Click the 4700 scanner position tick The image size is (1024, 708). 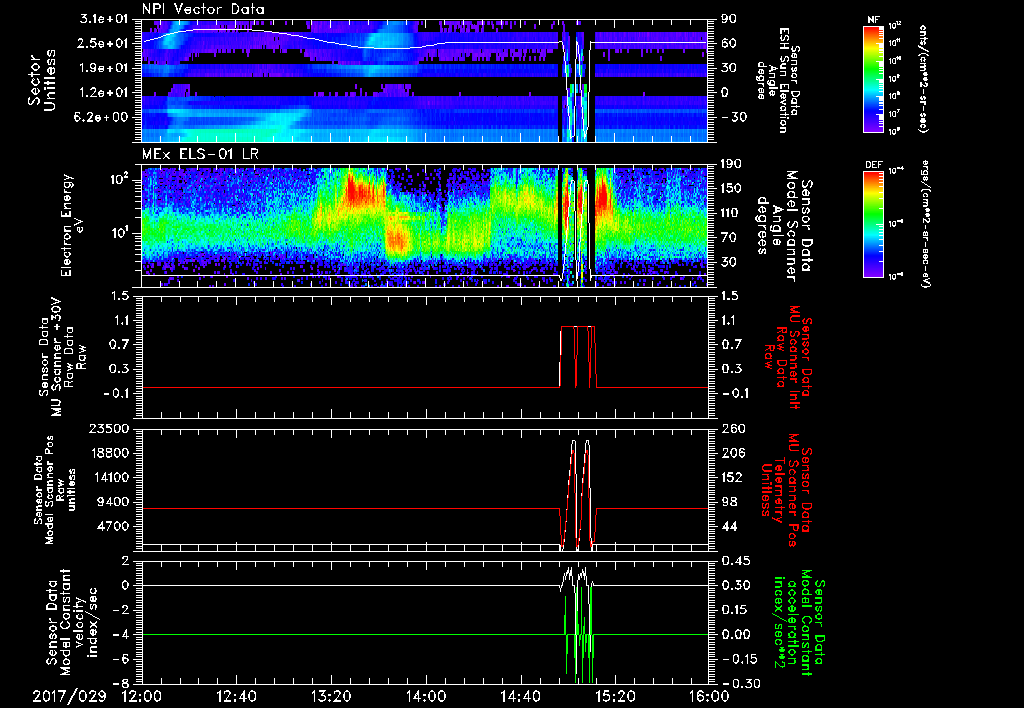[114, 526]
